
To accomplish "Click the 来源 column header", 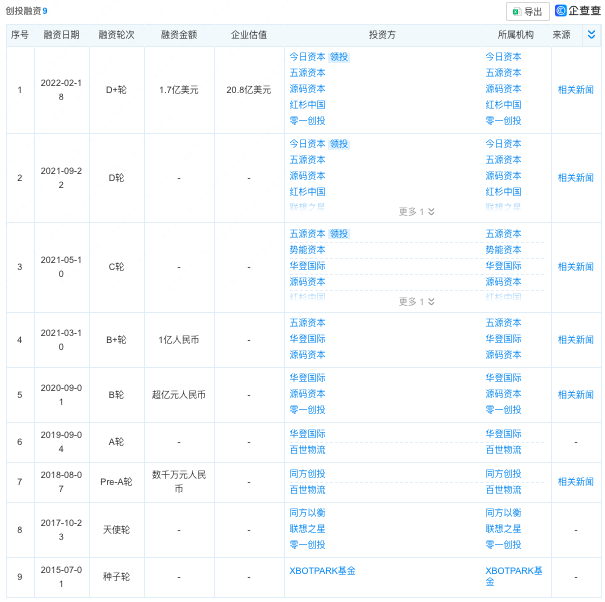I will pos(561,35).
